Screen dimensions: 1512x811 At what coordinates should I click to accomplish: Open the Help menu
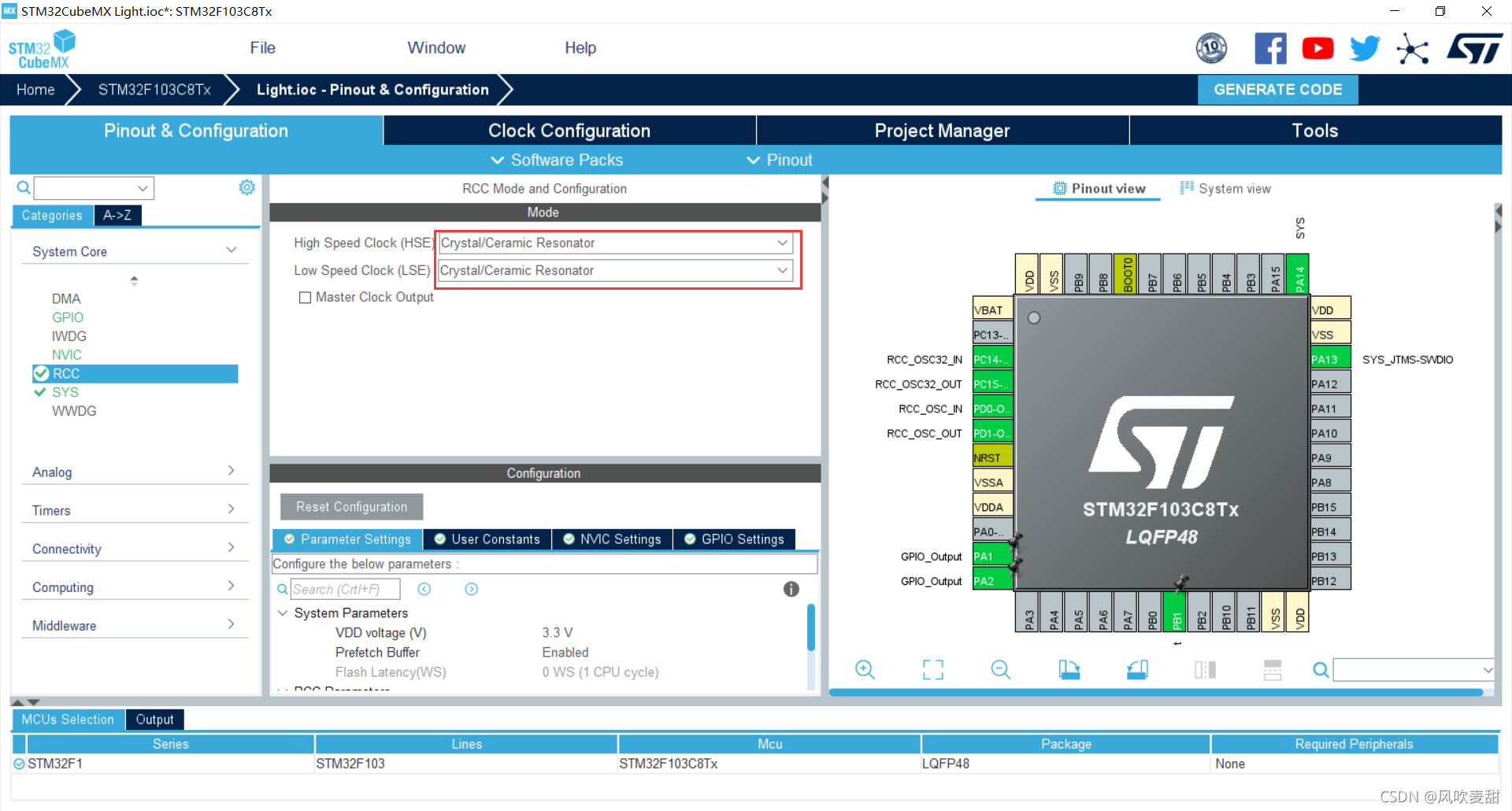[x=580, y=48]
